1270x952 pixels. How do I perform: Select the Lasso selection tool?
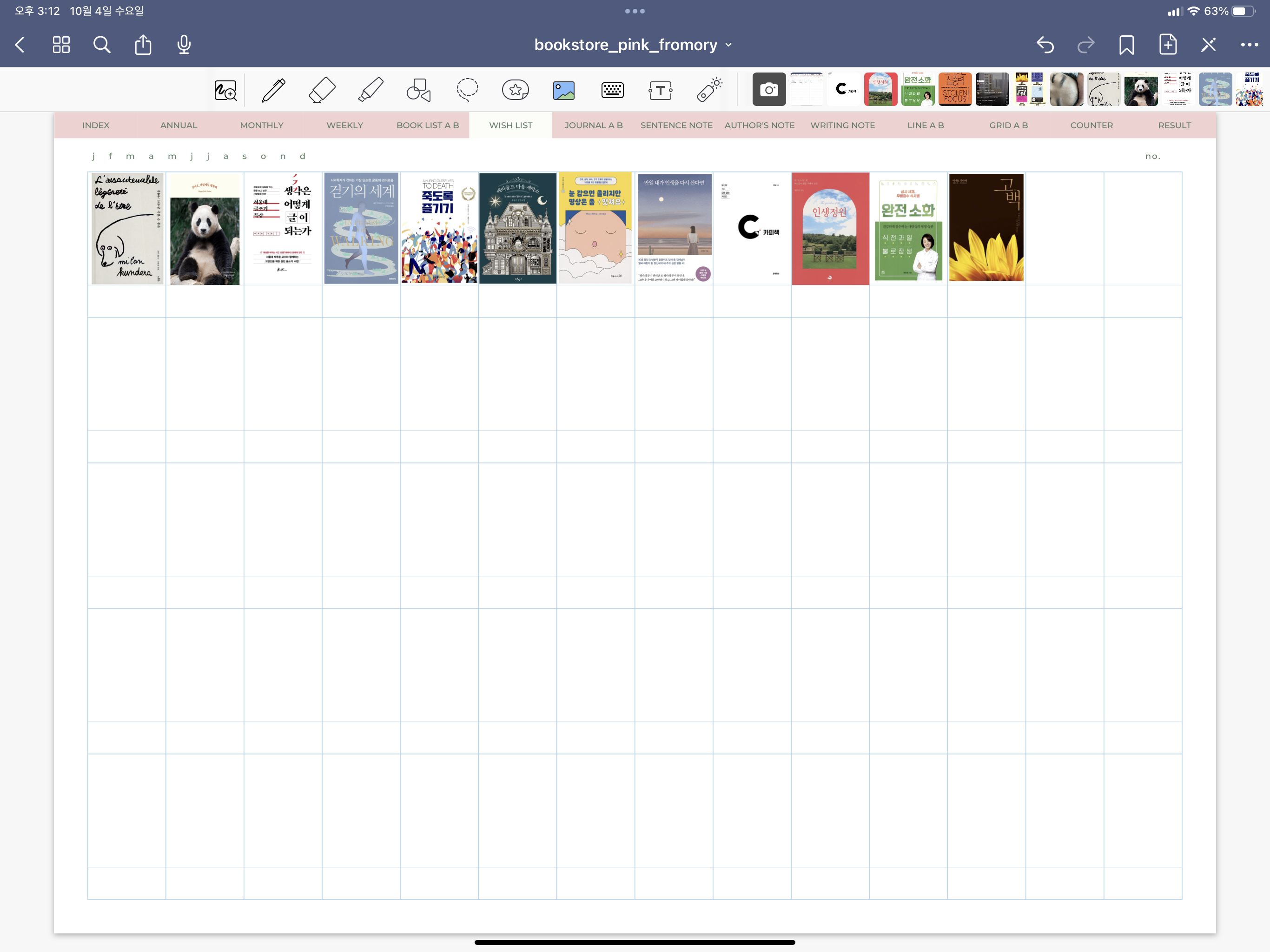[467, 90]
